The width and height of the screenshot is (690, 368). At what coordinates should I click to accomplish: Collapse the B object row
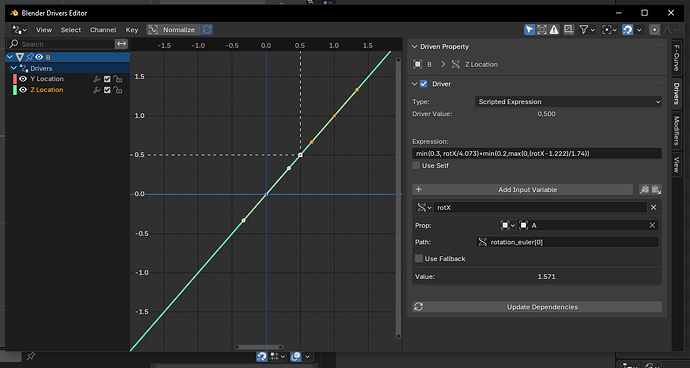point(10,57)
